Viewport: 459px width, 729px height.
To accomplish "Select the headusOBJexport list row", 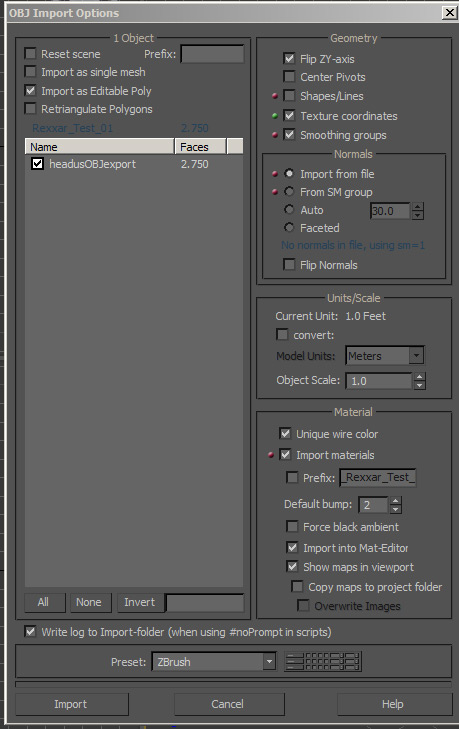I will [x=134, y=164].
